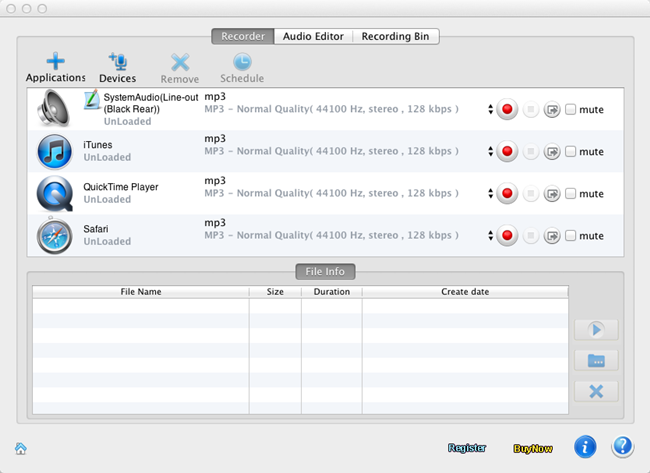This screenshot has height=473, width=650.
Task: Click the home icon at bottom left
Action: [x=20, y=448]
